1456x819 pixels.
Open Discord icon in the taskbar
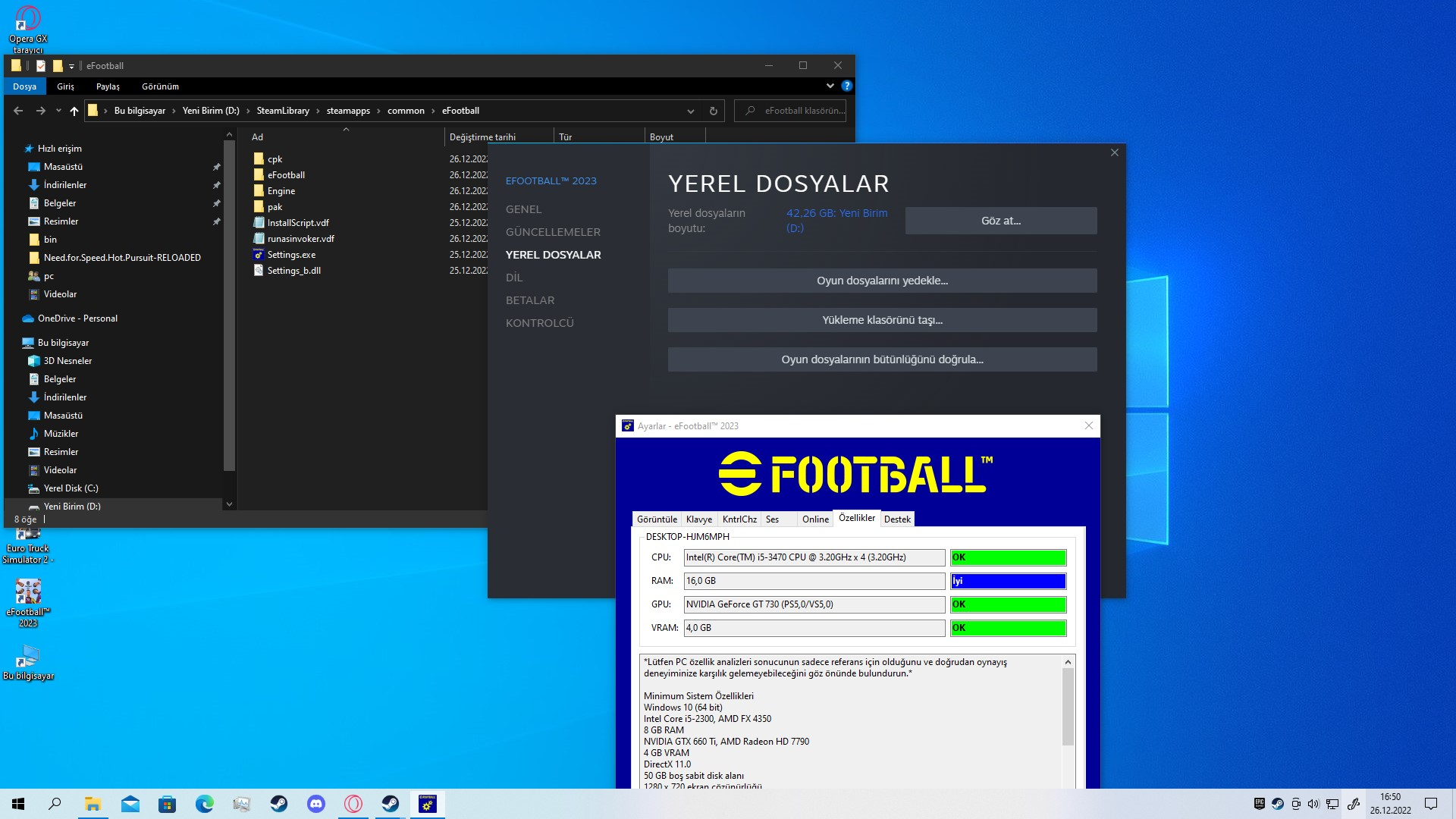pyautogui.click(x=316, y=804)
